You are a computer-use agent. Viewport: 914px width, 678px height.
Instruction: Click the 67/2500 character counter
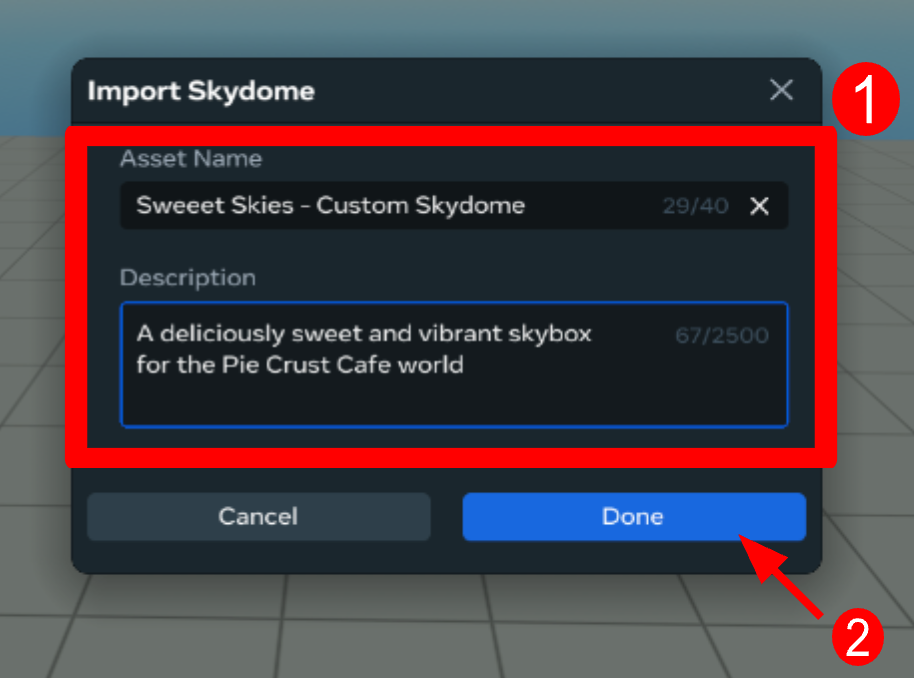pos(722,335)
